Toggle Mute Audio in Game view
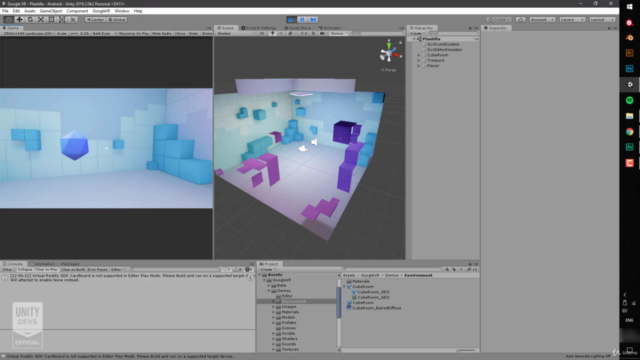Image resolution: width=640 pixels, height=360 pixels. (x=162, y=33)
